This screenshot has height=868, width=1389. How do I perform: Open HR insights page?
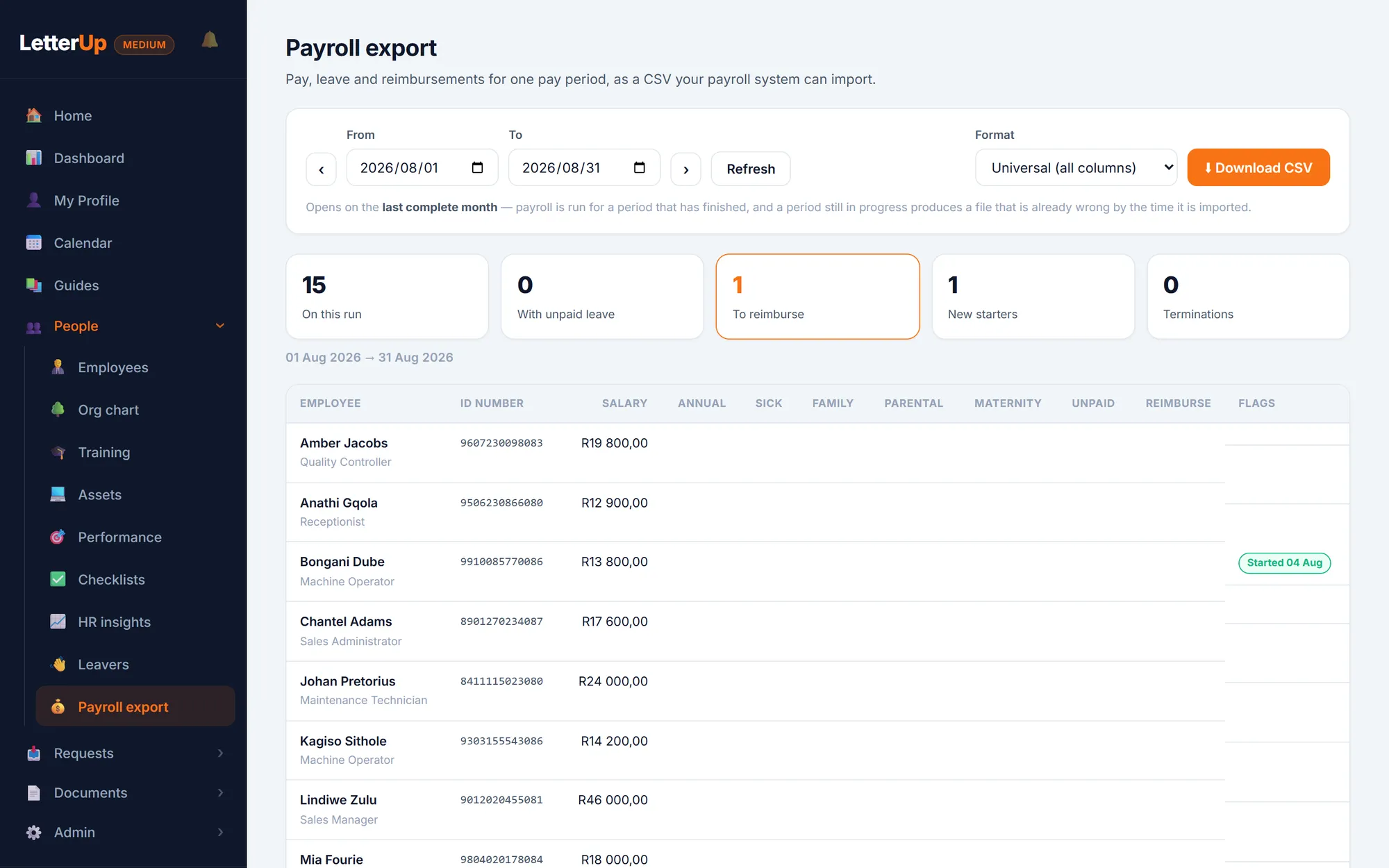[x=135, y=621]
